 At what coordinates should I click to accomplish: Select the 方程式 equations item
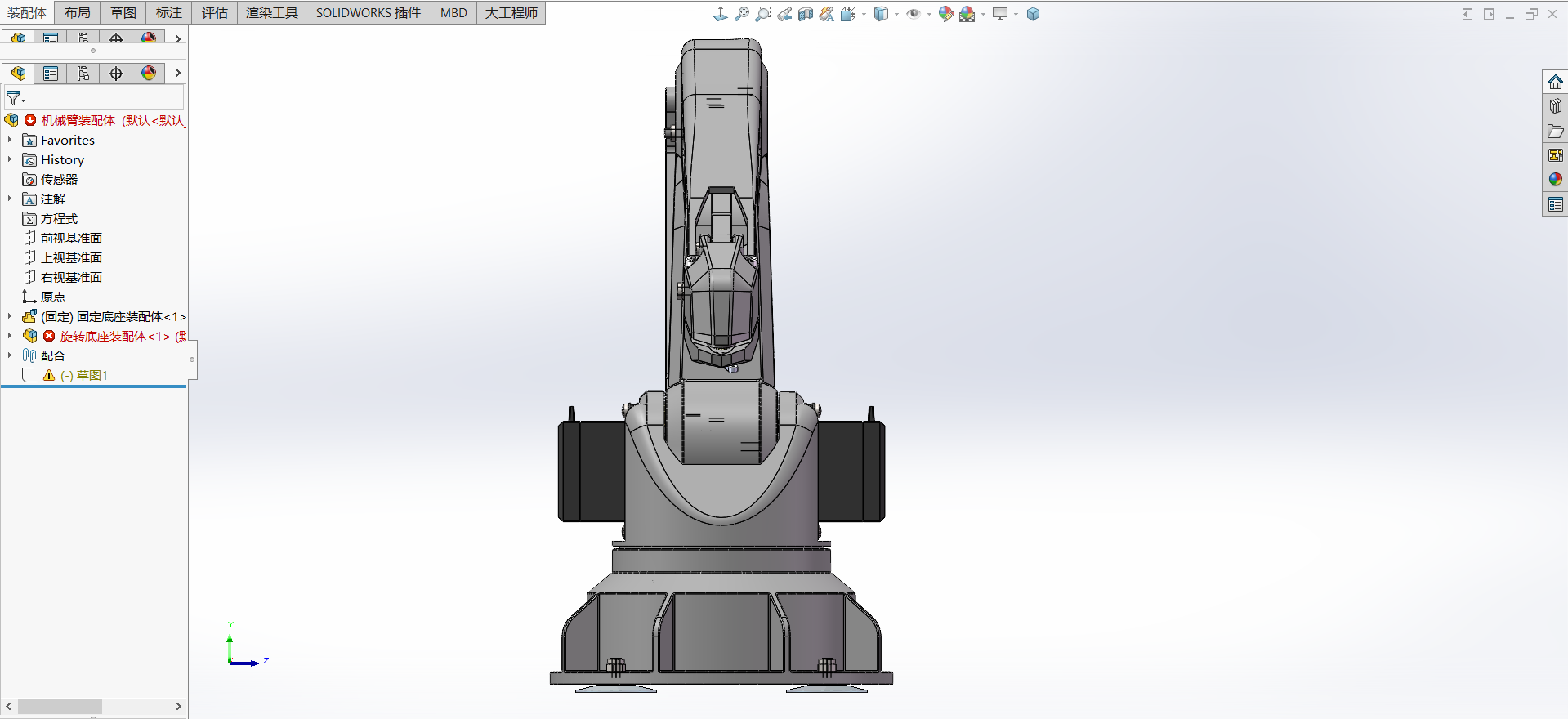[59, 219]
